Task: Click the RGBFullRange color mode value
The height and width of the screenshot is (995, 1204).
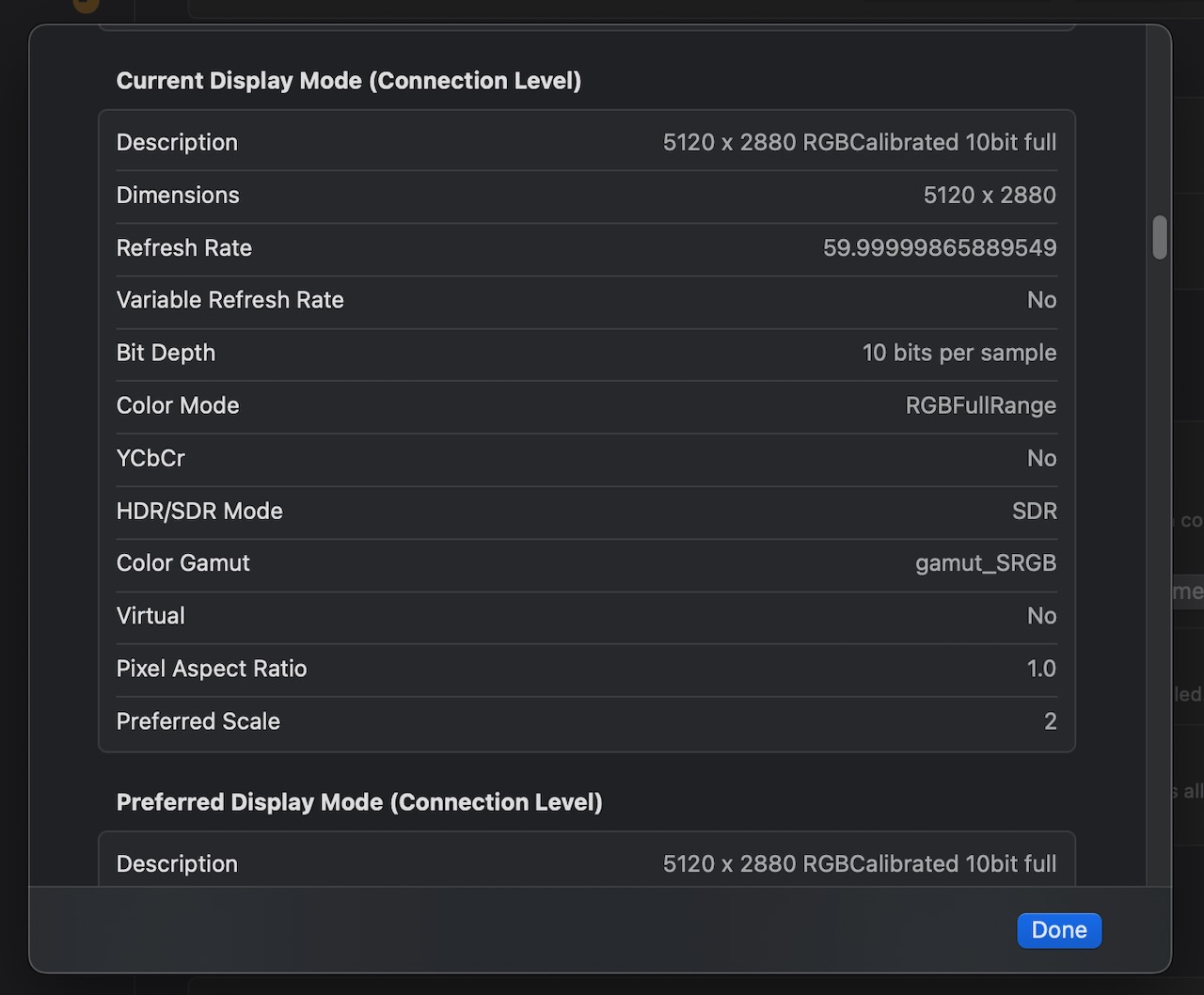Action: [980, 405]
